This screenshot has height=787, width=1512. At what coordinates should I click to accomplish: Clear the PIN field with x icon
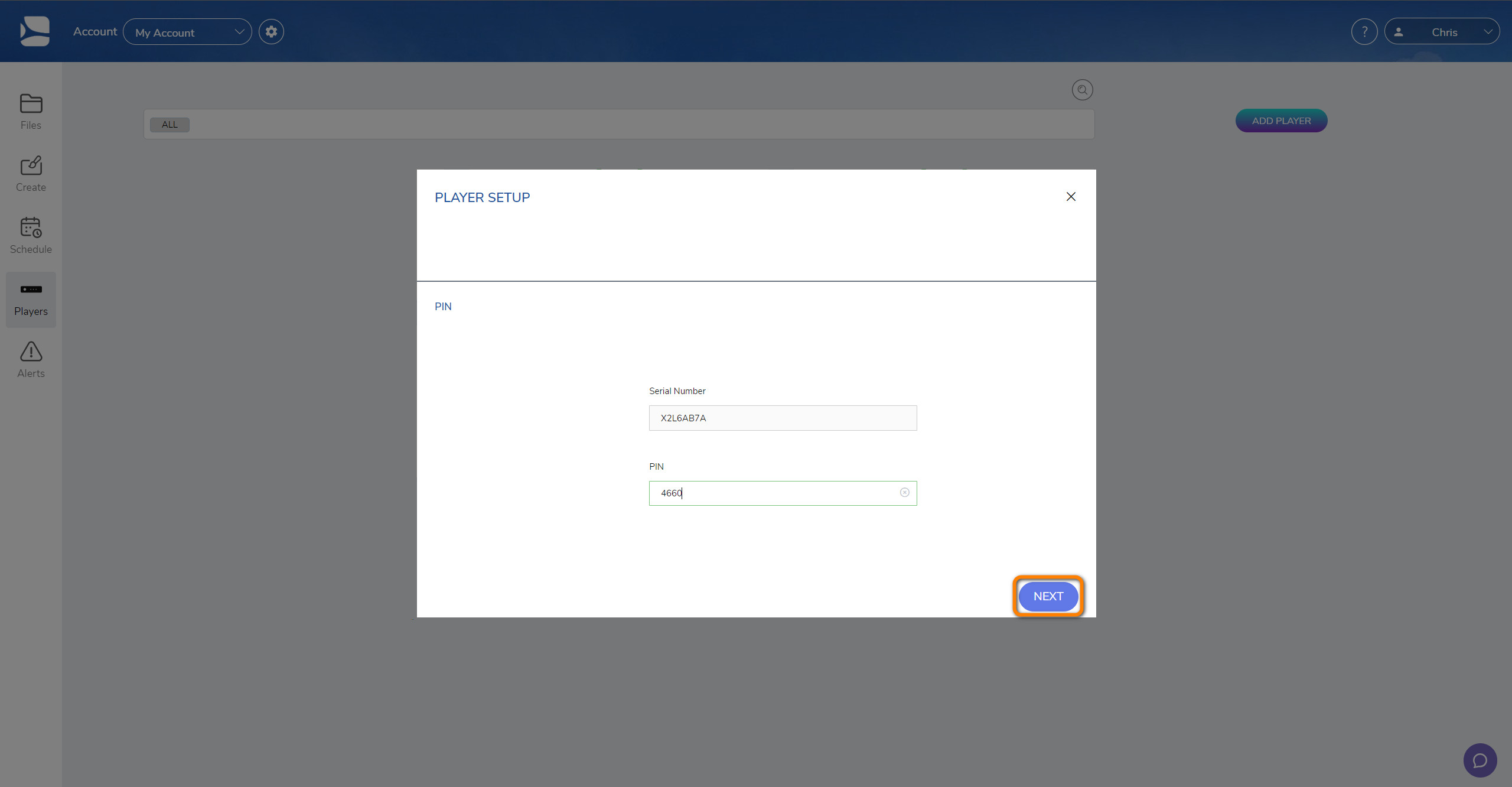(x=904, y=493)
